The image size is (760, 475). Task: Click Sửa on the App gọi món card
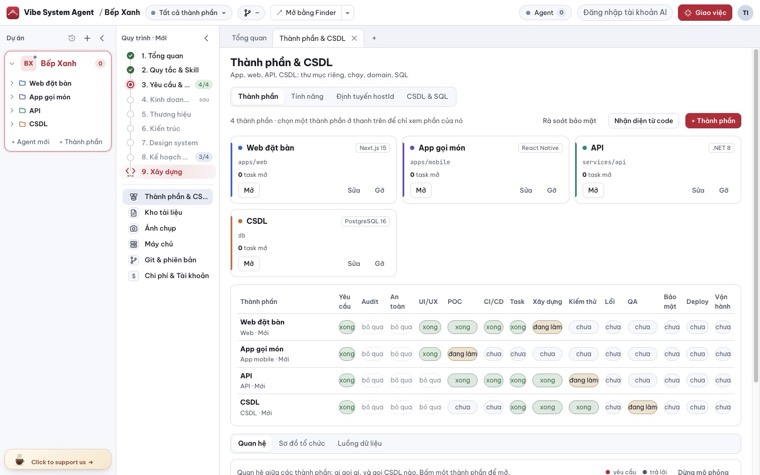[525, 190]
